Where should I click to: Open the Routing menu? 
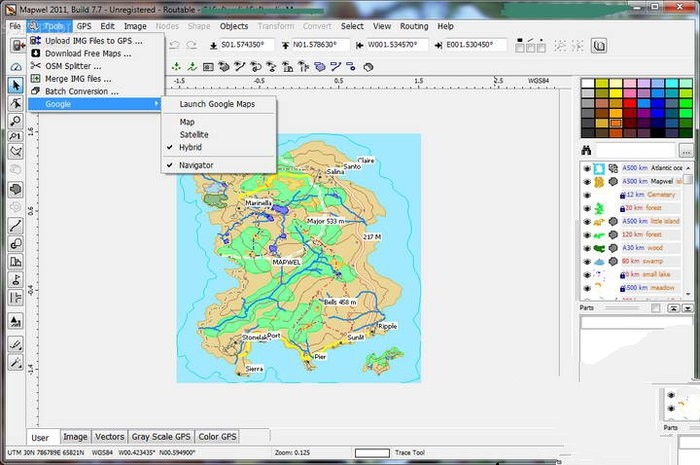click(x=414, y=26)
